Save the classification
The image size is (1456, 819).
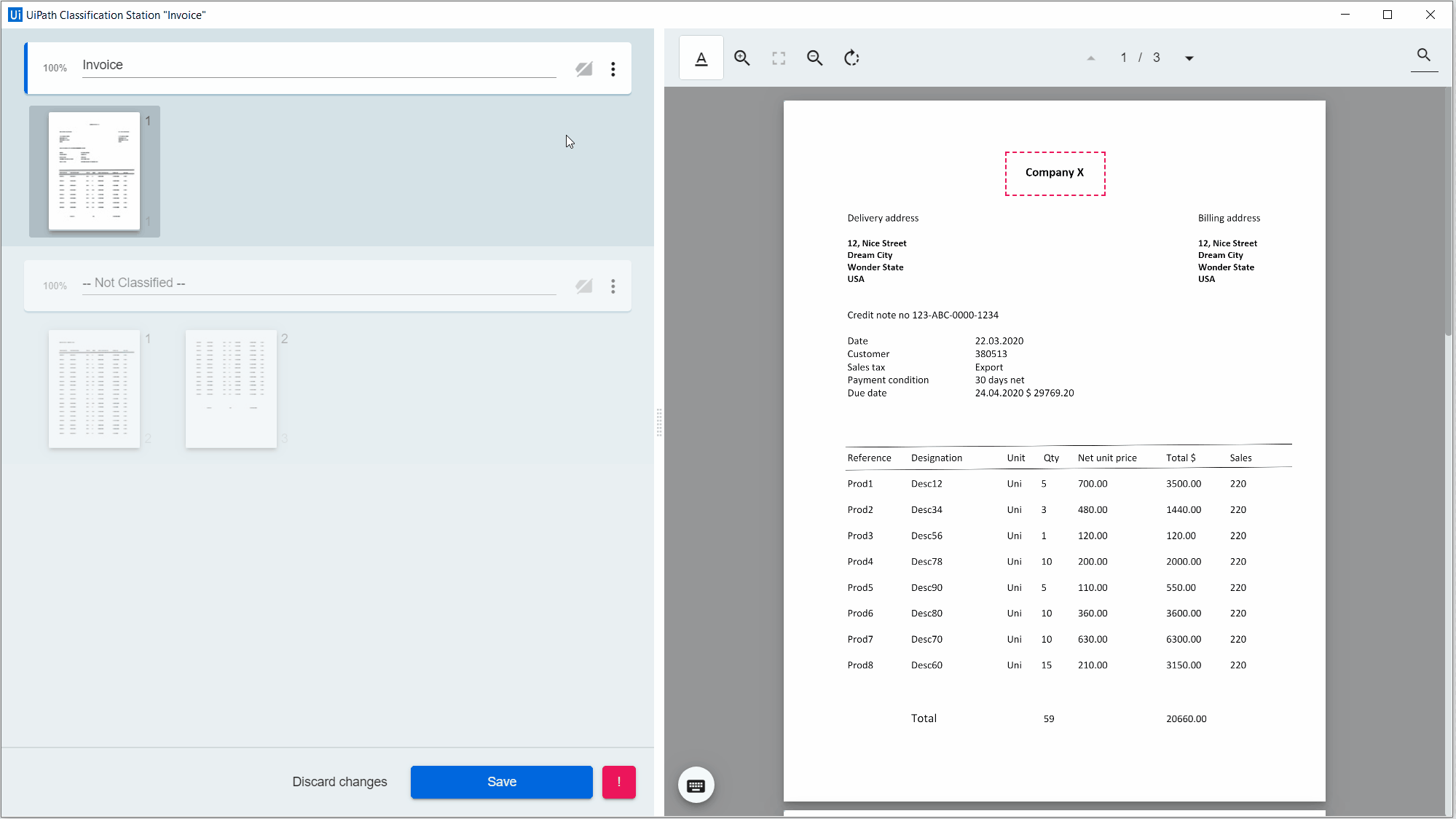click(x=502, y=782)
